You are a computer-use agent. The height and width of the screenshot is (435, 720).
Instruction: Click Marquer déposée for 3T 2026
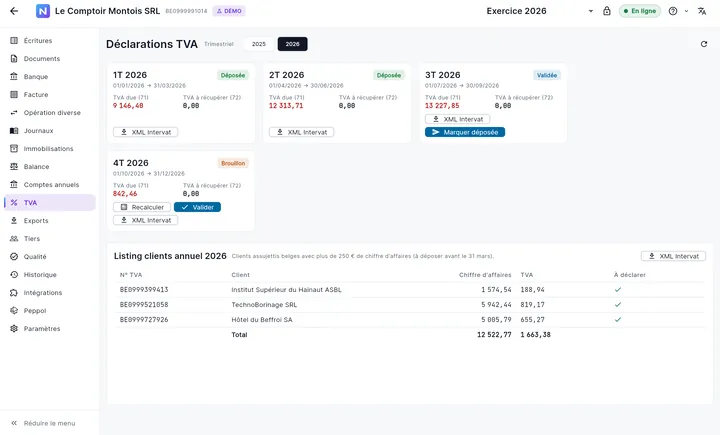465,132
